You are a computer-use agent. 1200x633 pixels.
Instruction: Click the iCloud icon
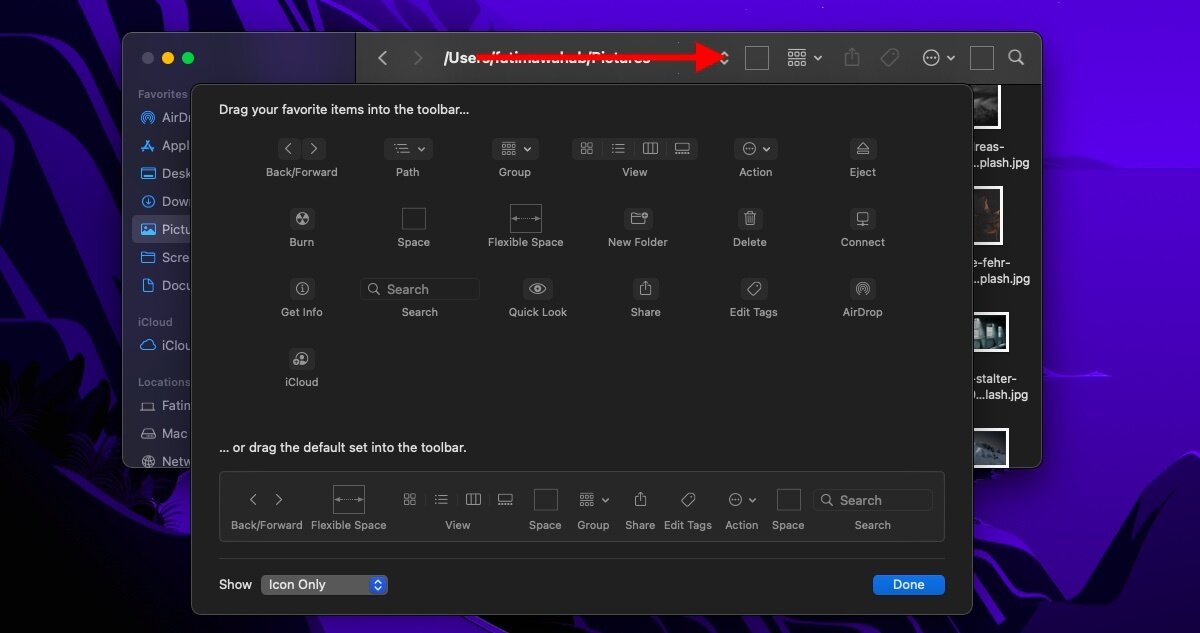click(x=301, y=360)
